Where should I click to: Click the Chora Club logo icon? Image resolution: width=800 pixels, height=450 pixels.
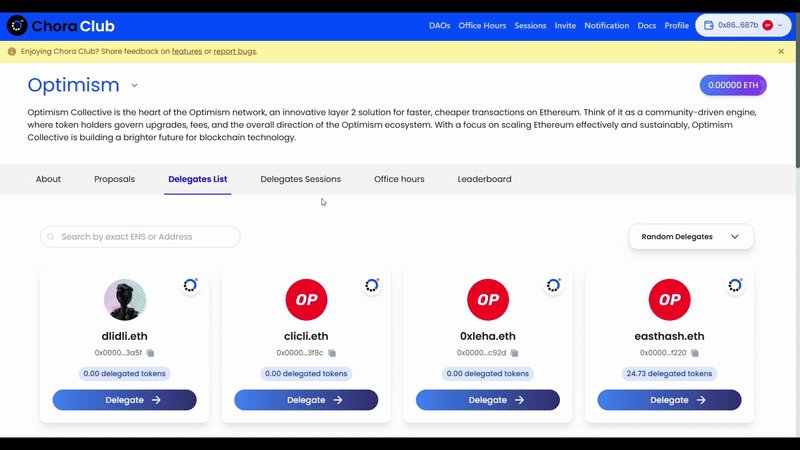click(17, 26)
